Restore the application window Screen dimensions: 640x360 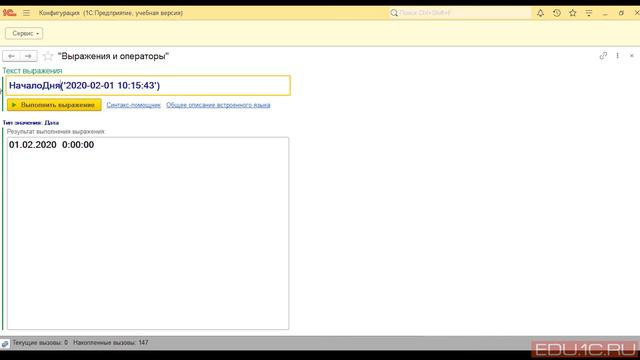click(621, 13)
